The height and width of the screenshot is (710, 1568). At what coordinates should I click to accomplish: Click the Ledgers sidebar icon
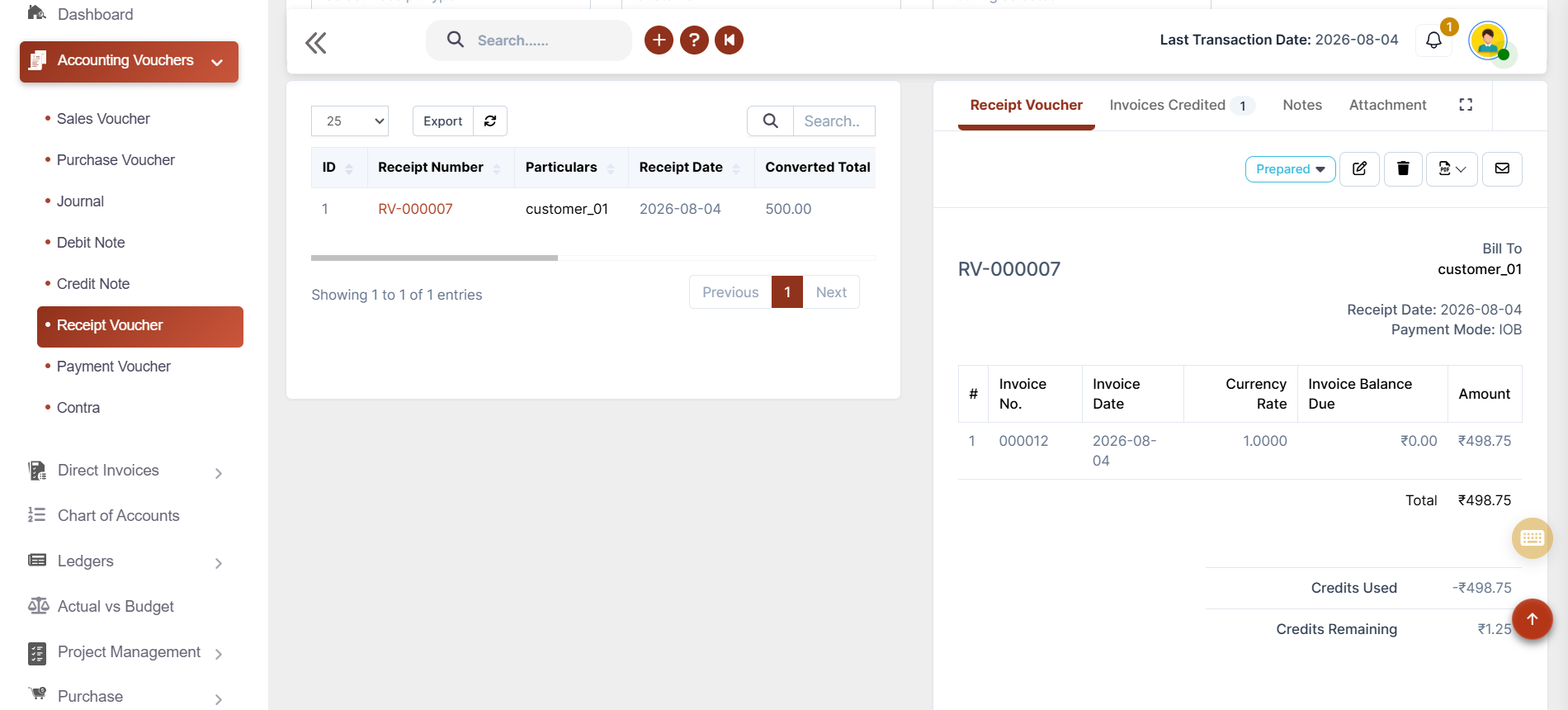click(x=37, y=561)
